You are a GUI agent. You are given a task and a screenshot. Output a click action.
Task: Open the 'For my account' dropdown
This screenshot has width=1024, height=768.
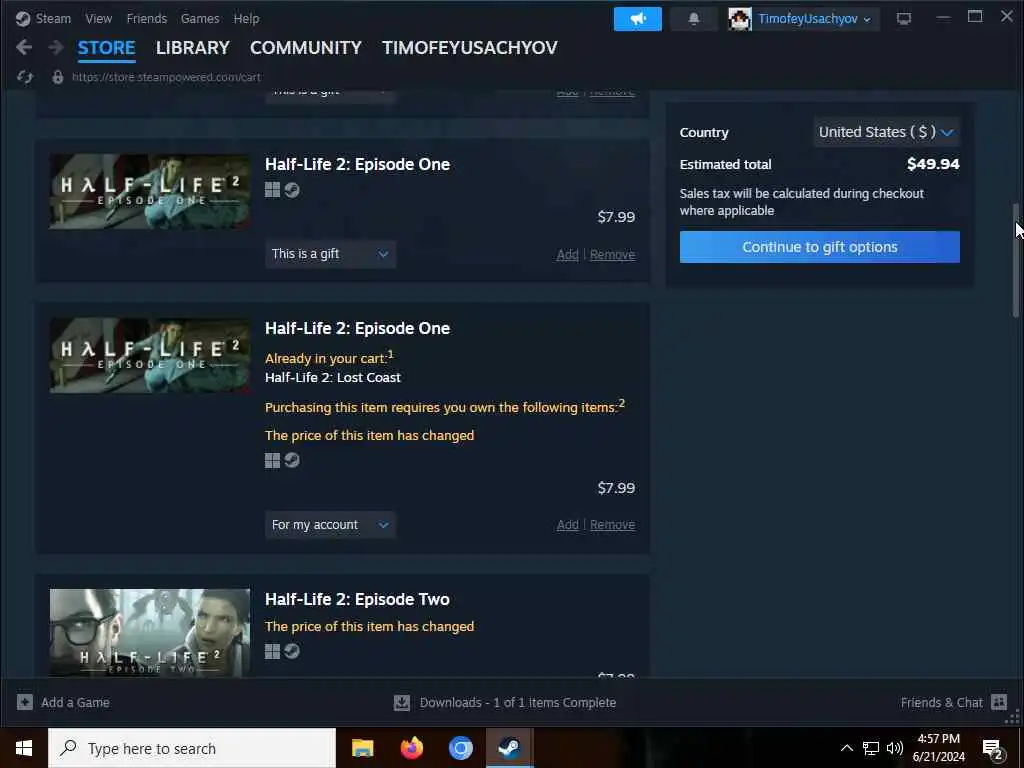pos(330,525)
